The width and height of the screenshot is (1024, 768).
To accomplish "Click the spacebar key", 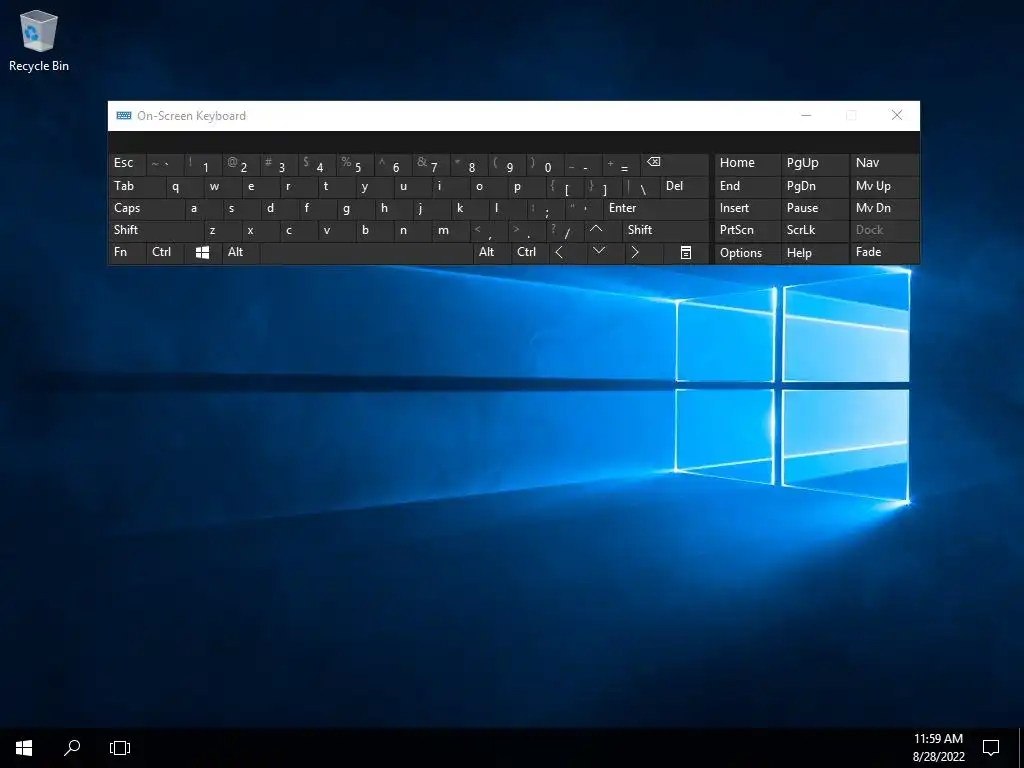I will coord(366,252).
